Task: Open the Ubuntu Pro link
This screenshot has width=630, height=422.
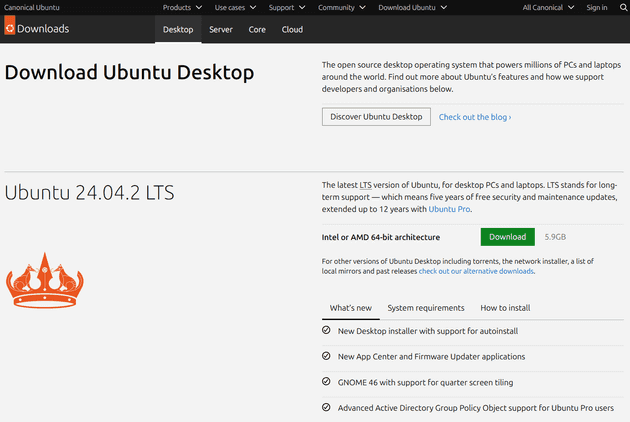Action: coord(449,209)
